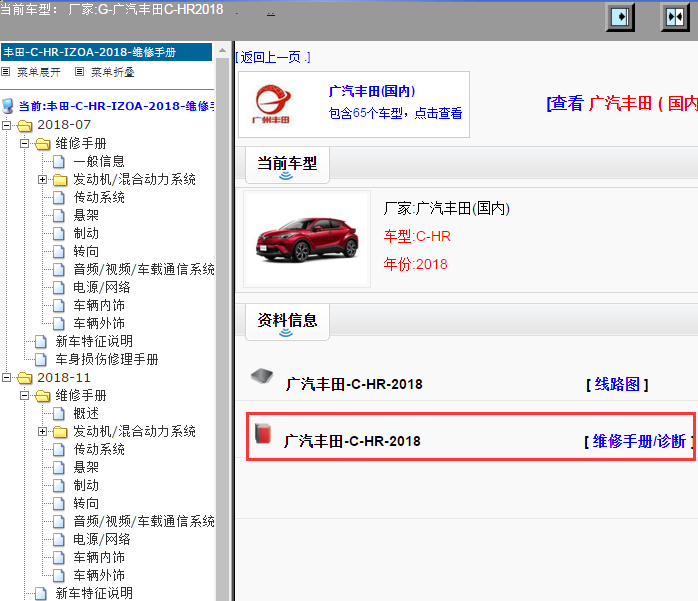
Task: Click the 查看 广汽丰田 link at right
Action: 622,104
